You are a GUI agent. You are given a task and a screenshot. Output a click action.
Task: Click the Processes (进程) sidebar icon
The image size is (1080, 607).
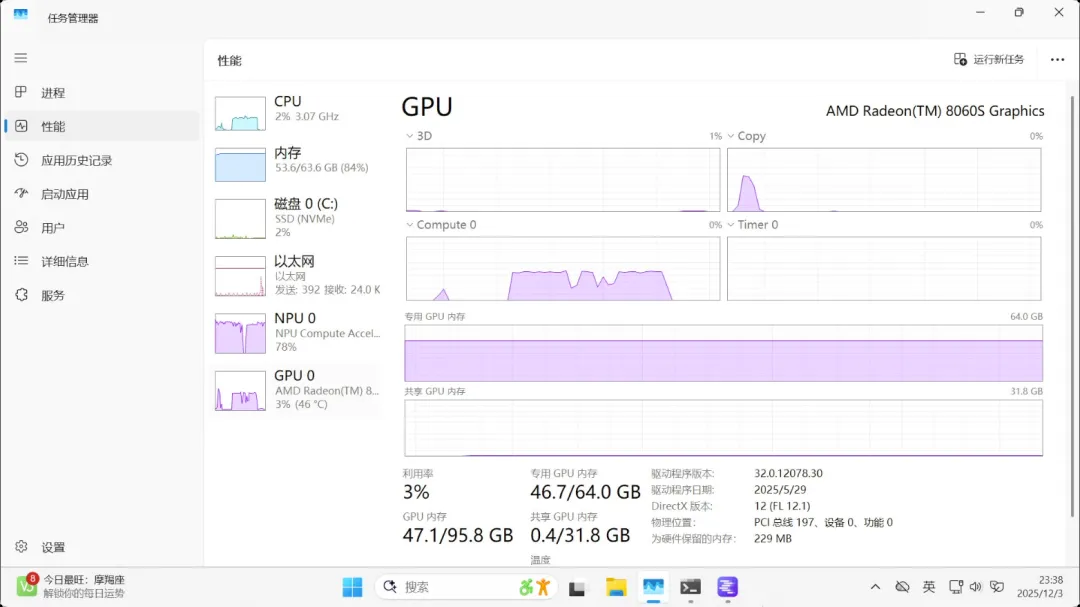[21, 93]
